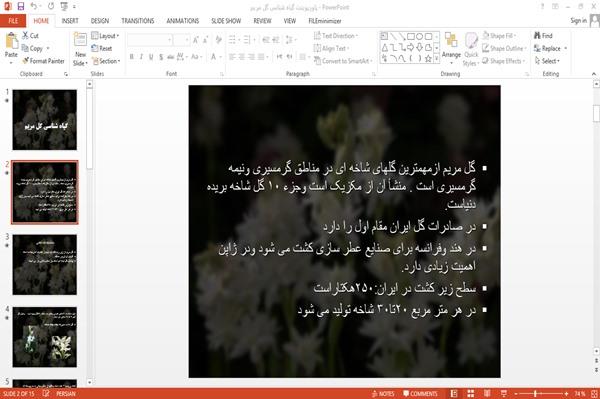Screen dimensions: 600x399
Task: Open COMMENTS from the status bar
Action: [x=420, y=394]
